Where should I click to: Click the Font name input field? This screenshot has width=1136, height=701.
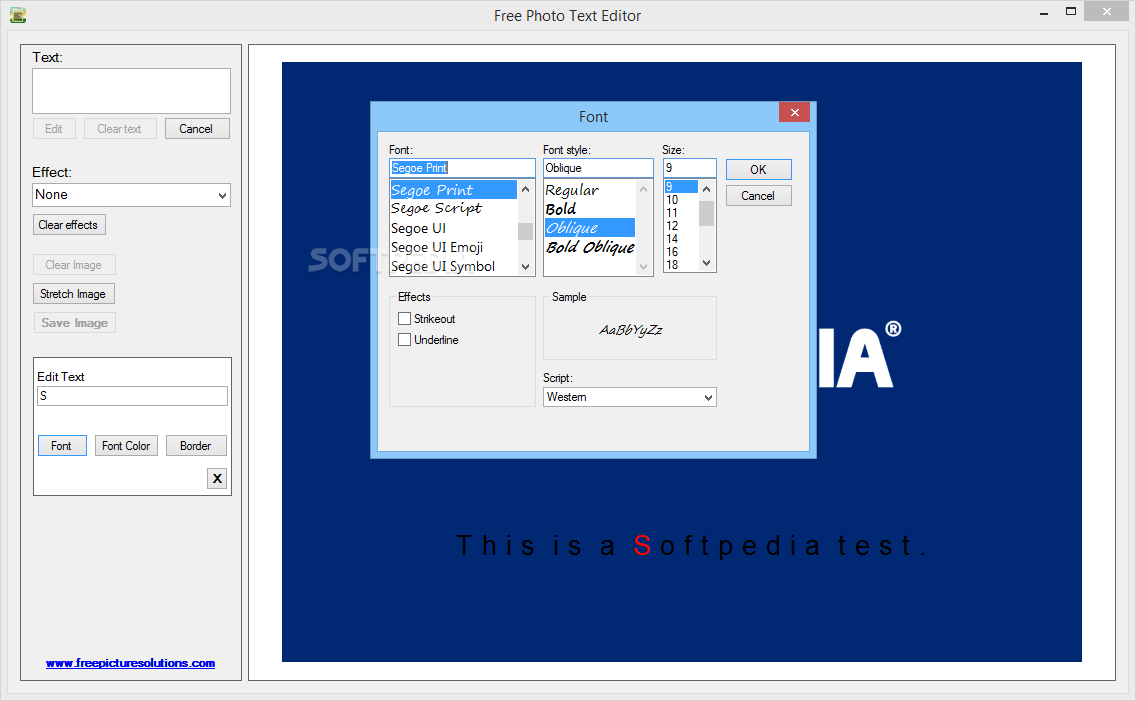tap(462, 168)
